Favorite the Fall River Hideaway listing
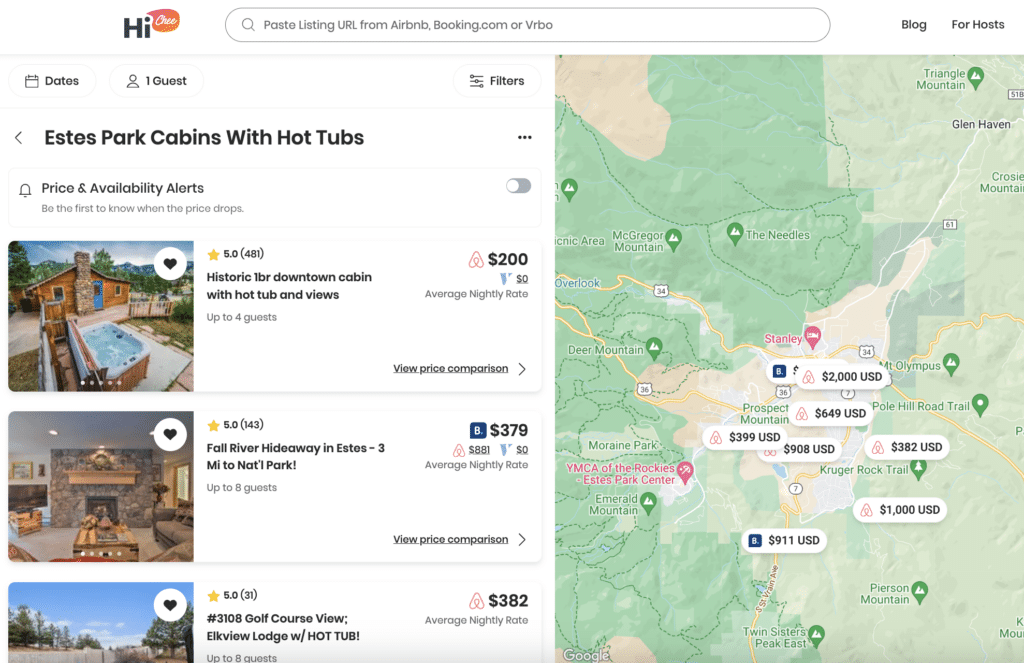1024x663 pixels. (x=170, y=434)
